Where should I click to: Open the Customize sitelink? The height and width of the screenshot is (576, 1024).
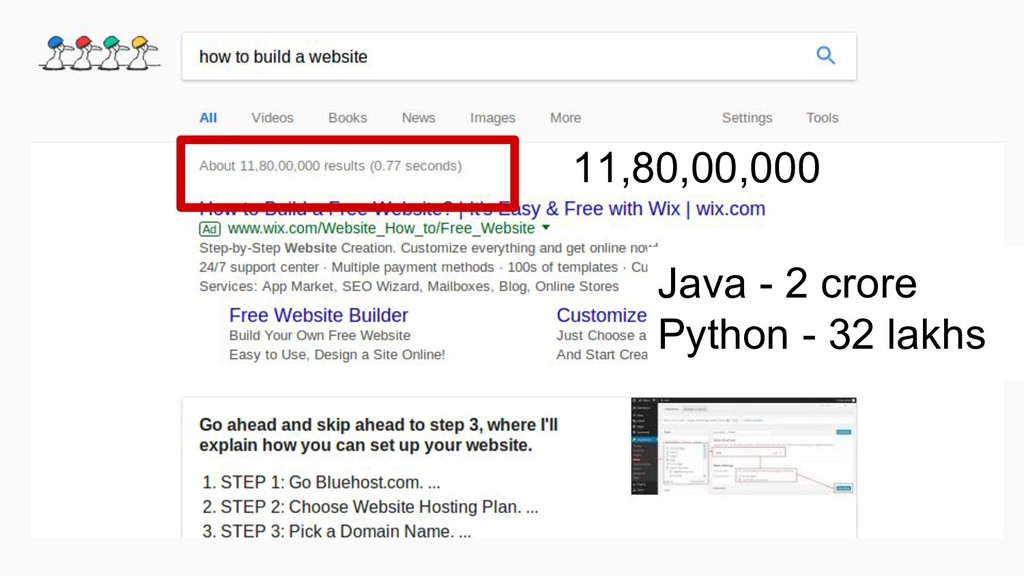tap(601, 315)
